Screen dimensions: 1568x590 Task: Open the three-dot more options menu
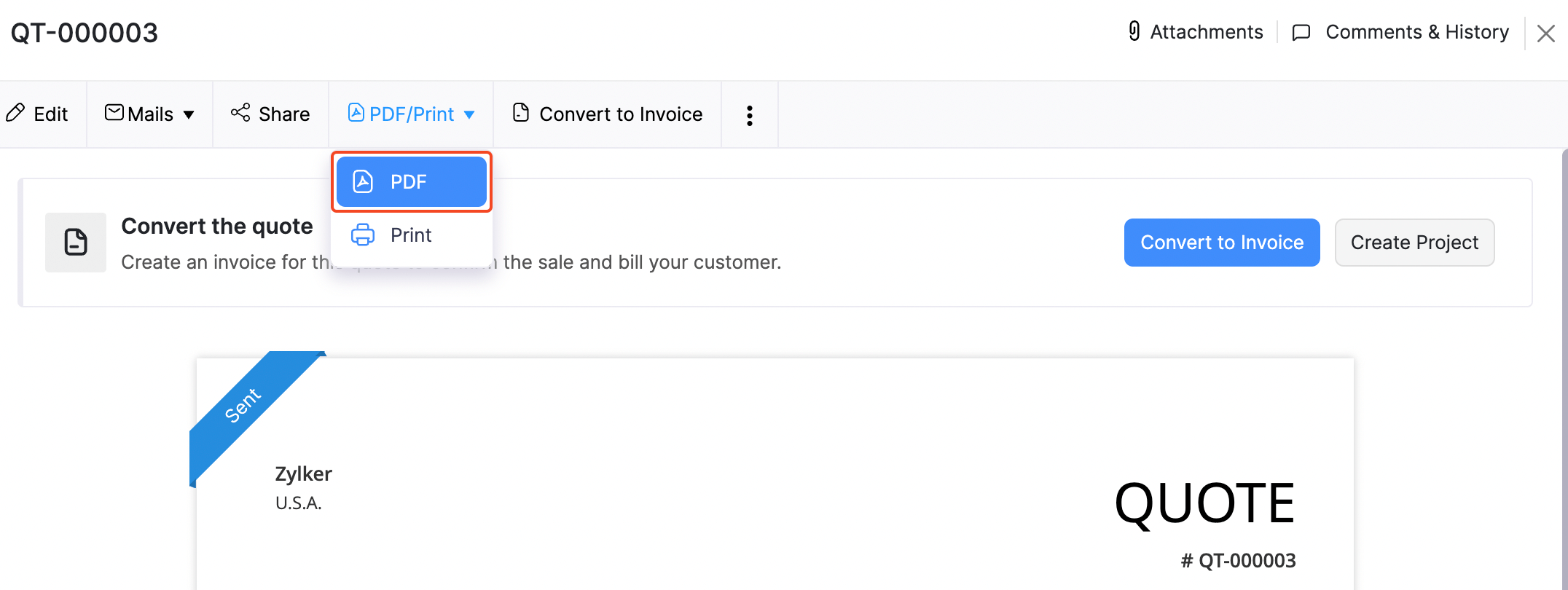(x=749, y=115)
